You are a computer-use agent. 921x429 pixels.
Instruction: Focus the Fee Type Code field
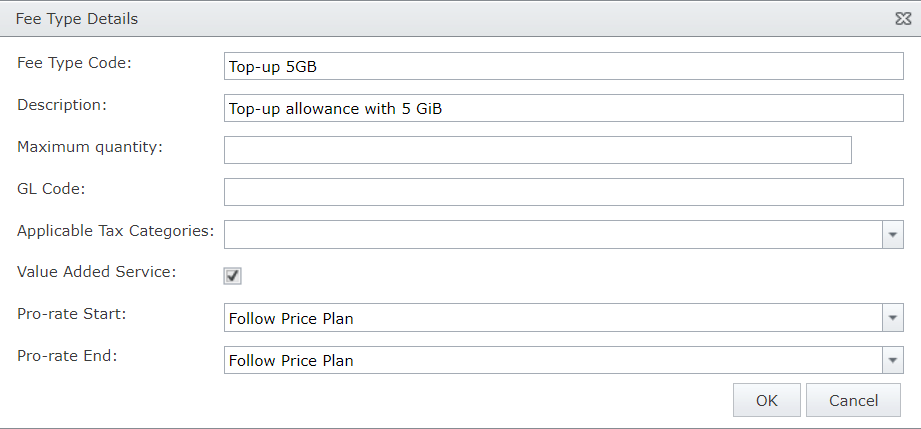tap(563, 66)
